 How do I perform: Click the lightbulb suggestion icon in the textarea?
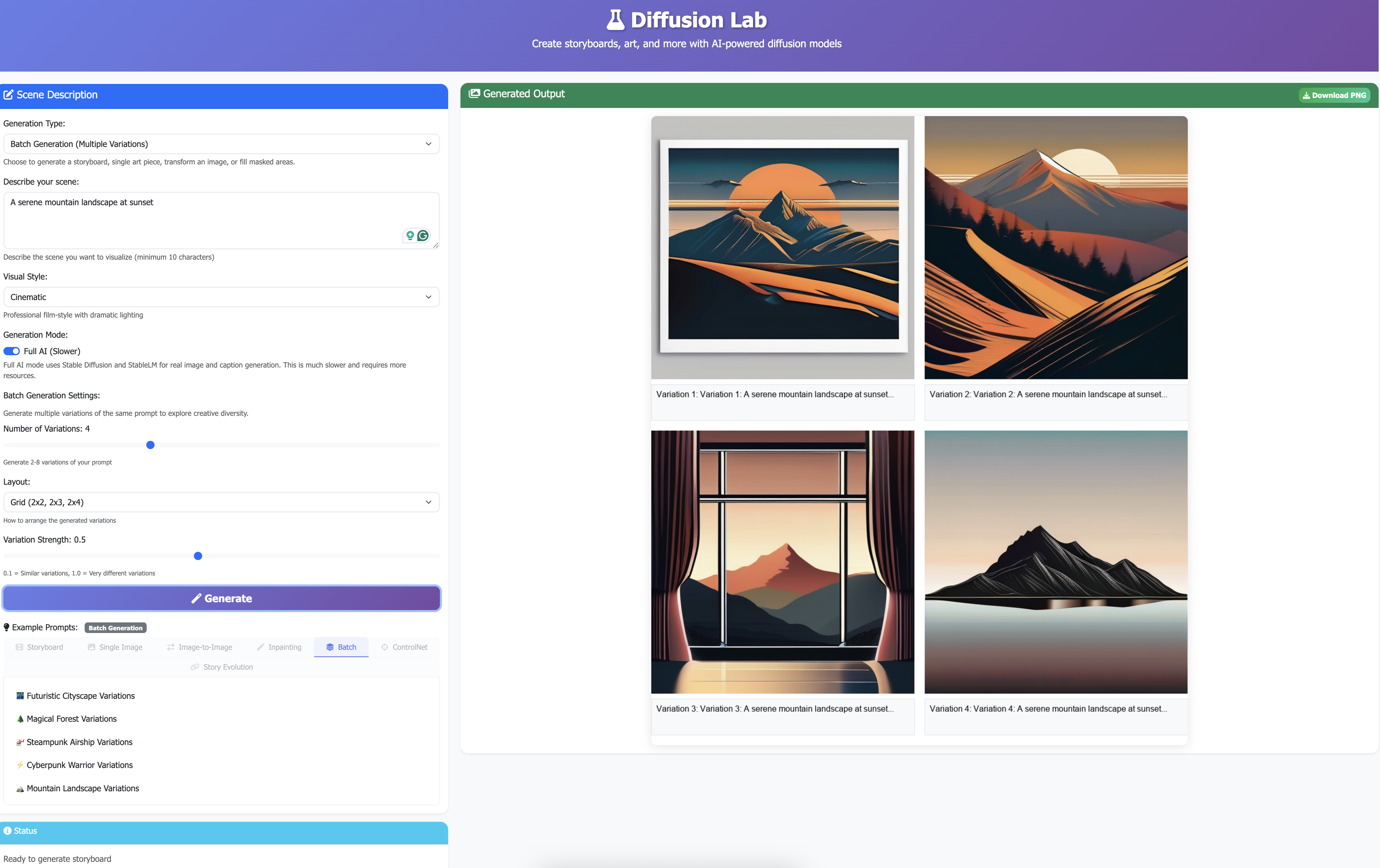410,235
